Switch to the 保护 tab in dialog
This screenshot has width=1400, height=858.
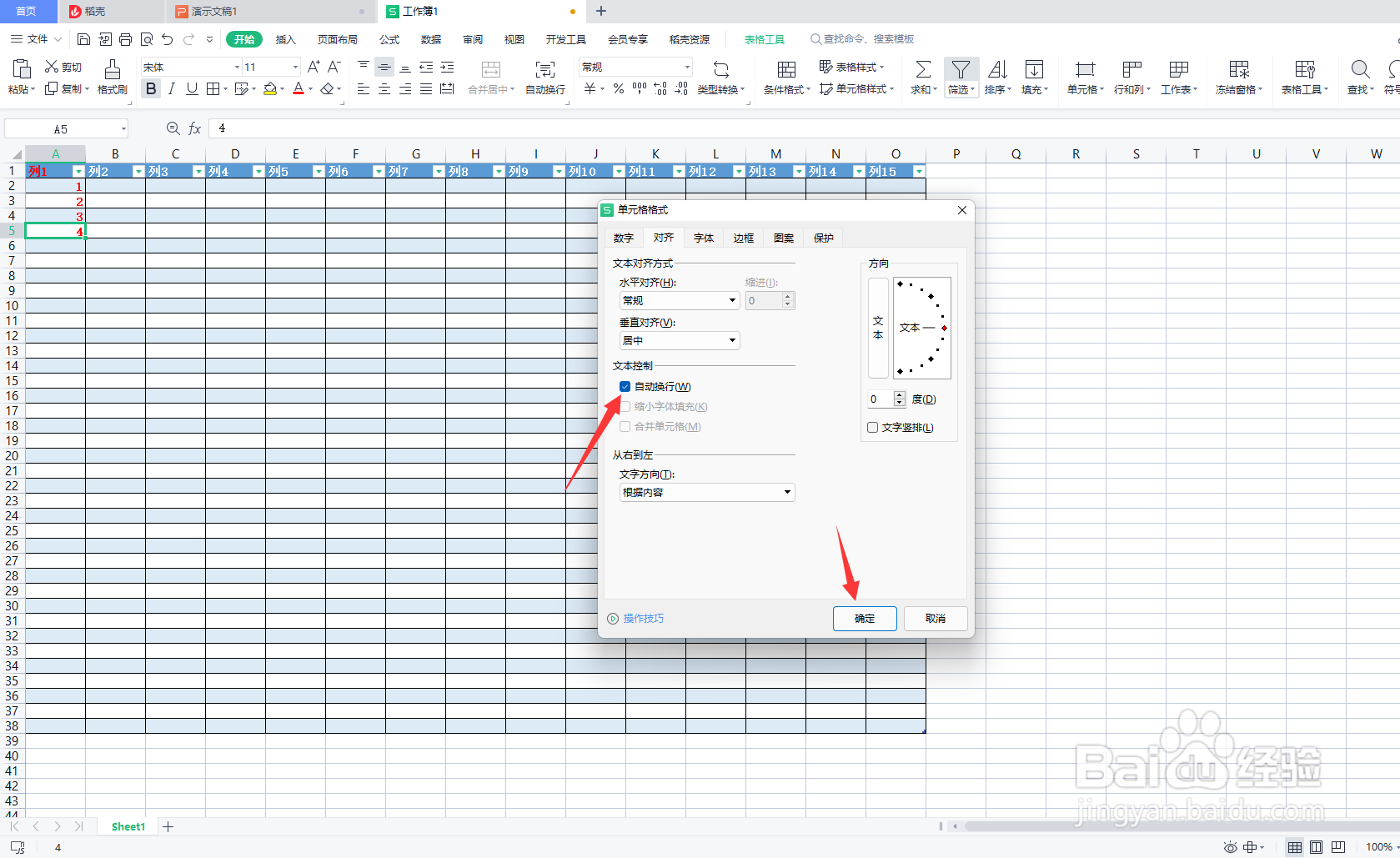tap(824, 238)
